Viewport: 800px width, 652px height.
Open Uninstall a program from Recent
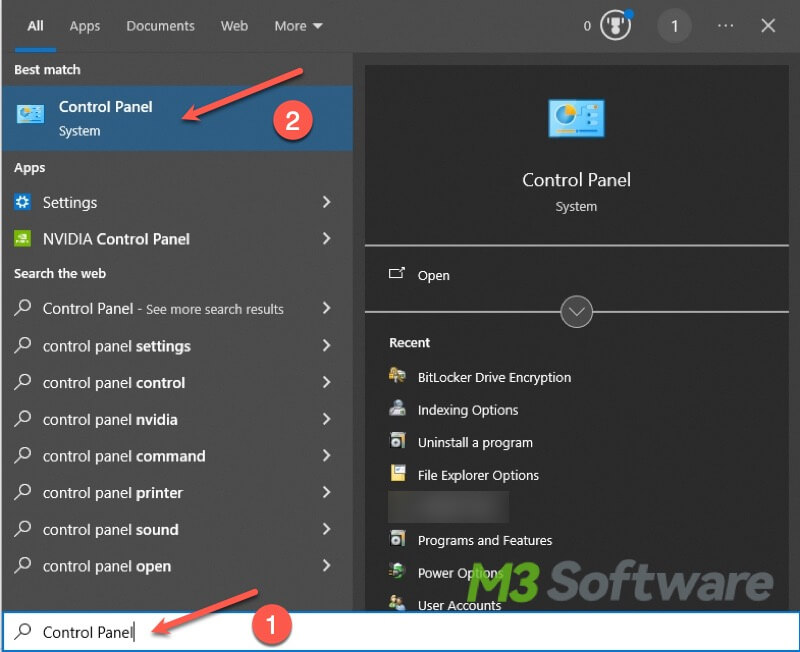[475, 443]
